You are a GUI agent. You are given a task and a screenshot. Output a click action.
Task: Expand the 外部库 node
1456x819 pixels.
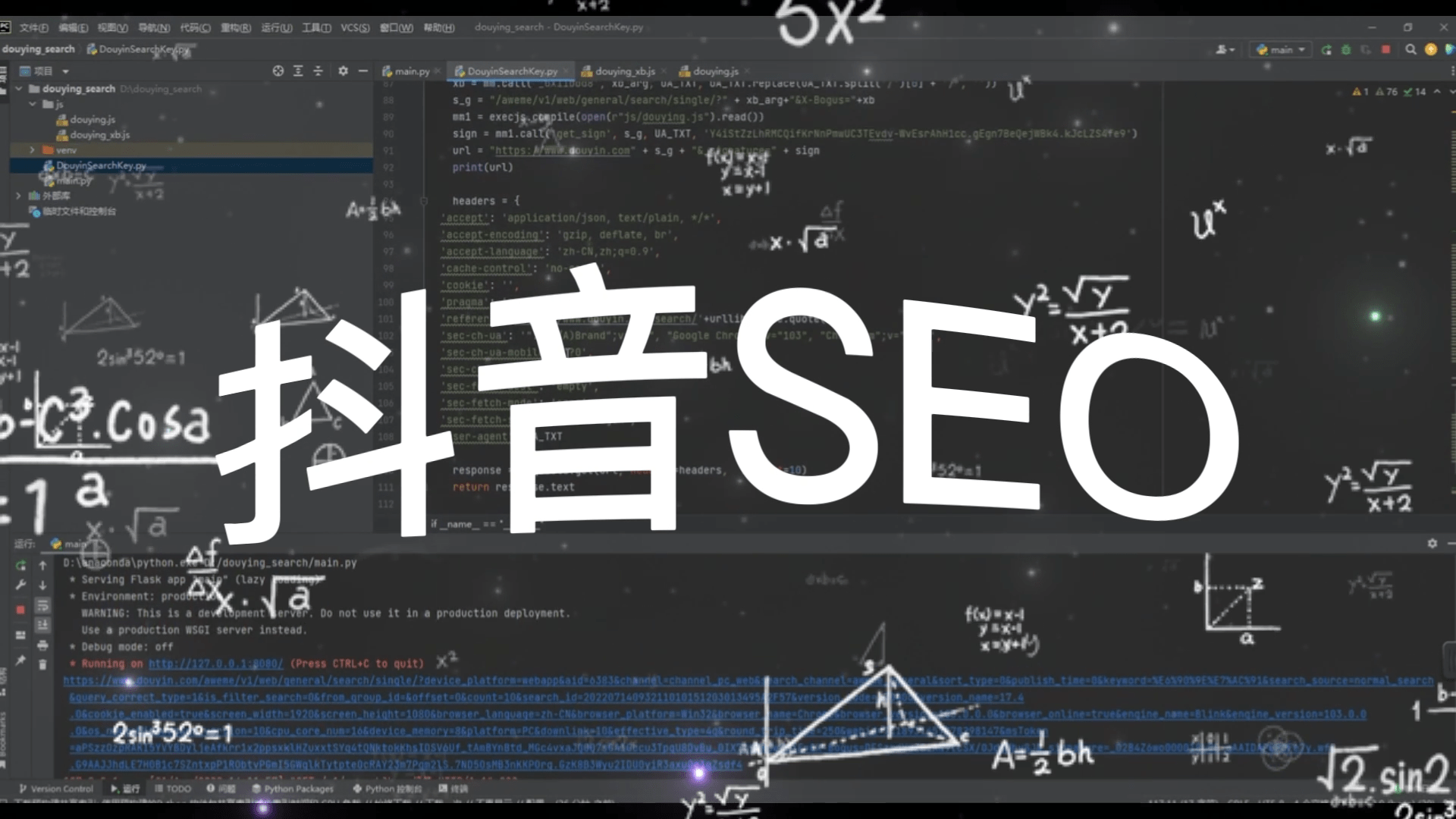[x=19, y=196]
